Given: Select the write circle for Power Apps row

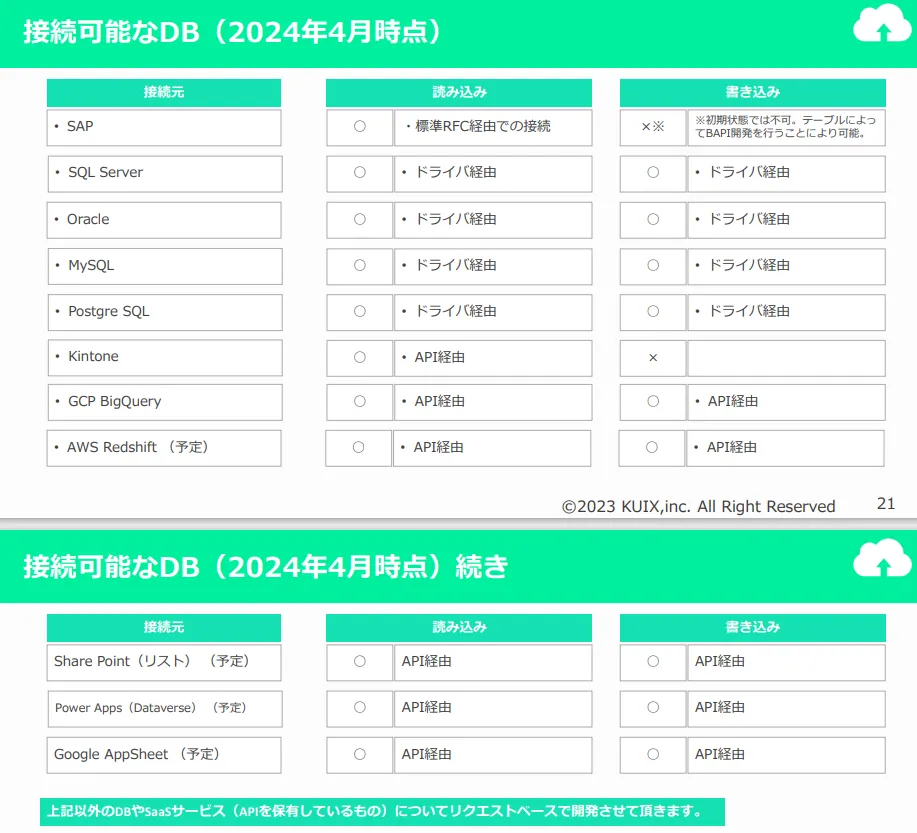Looking at the screenshot, I should (x=653, y=708).
